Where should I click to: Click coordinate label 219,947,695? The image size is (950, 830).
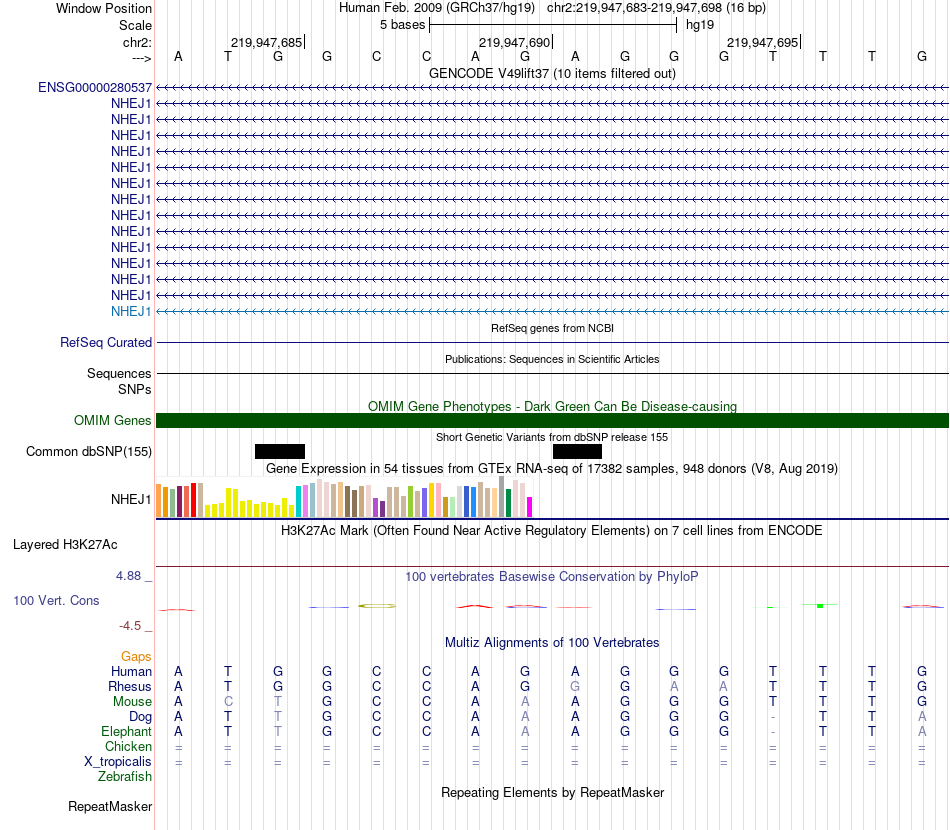762,42
